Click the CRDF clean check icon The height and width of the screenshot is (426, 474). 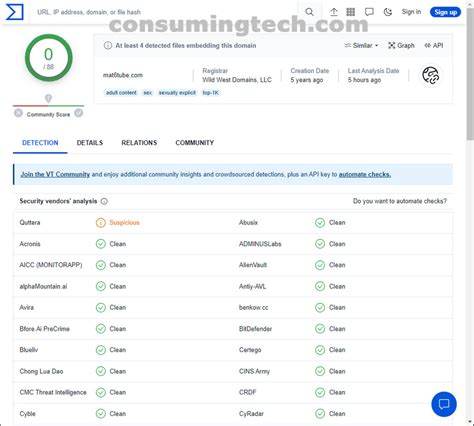tap(320, 392)
